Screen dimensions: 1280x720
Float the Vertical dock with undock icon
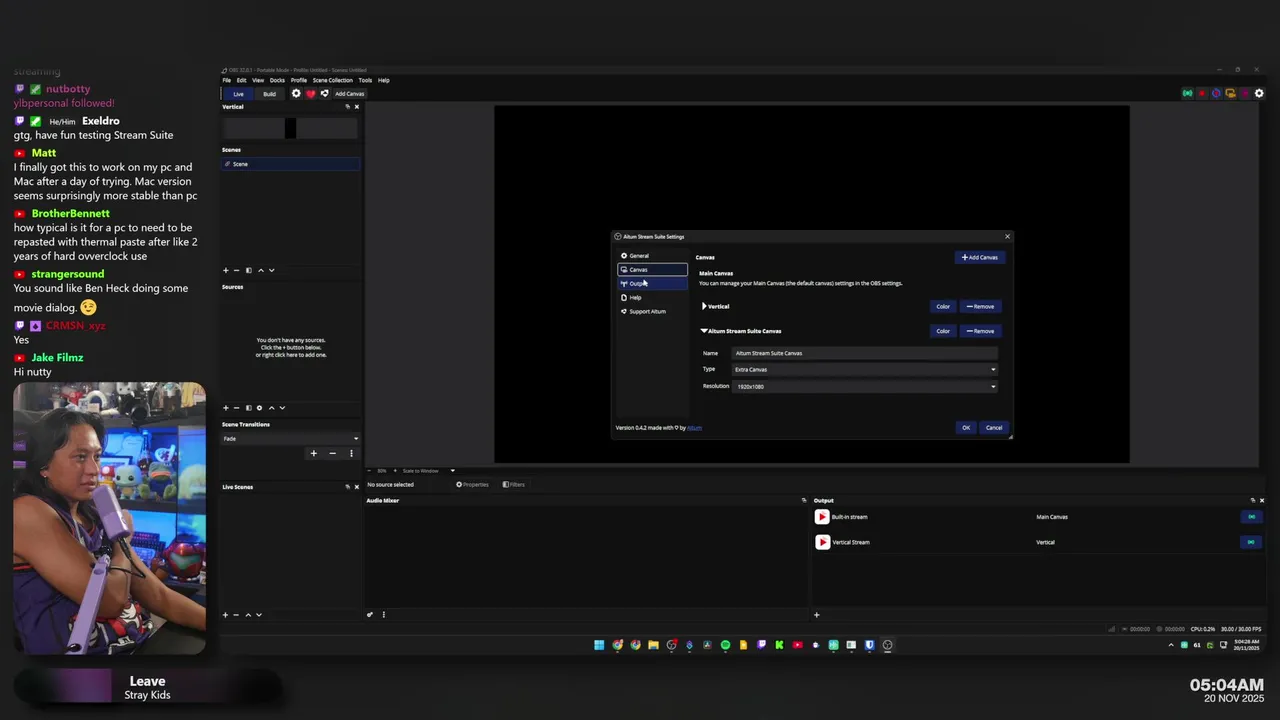tap(347, 107)
